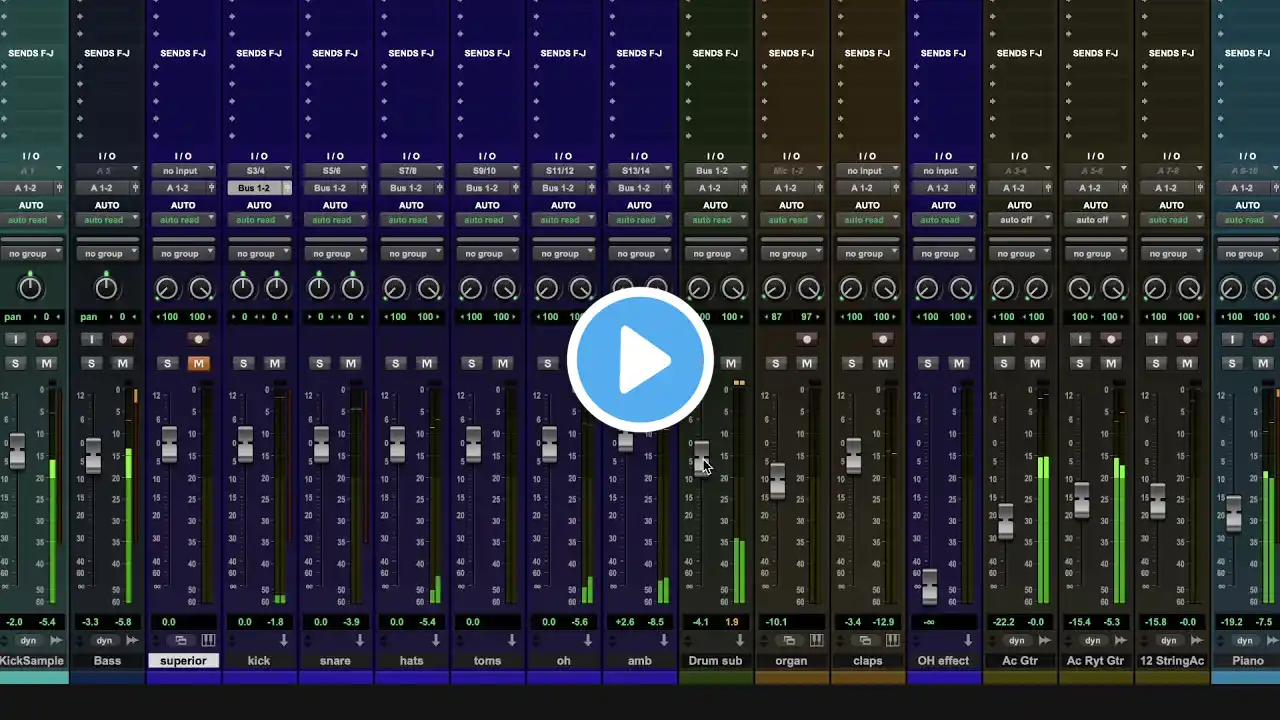Image resolution: width=1280 pixels, height=720 pixels.
Task: Open the 'no input' selector on superior
Action: (x=183, y=171)
